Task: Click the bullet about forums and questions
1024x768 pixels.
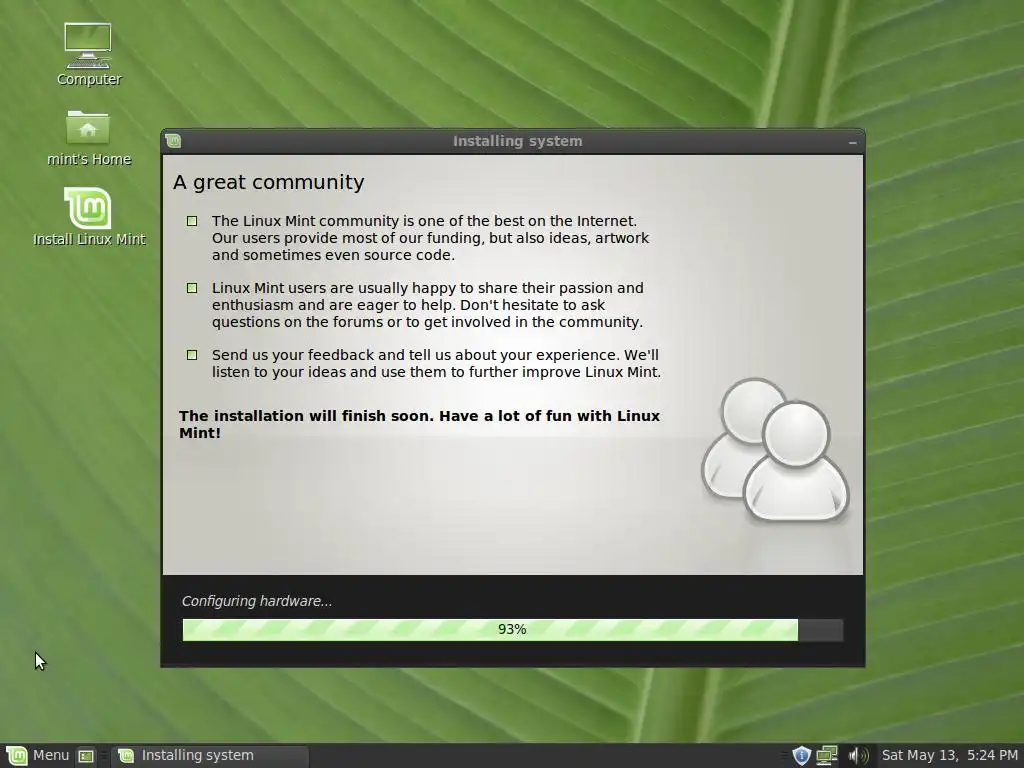Action: point(428,305)
